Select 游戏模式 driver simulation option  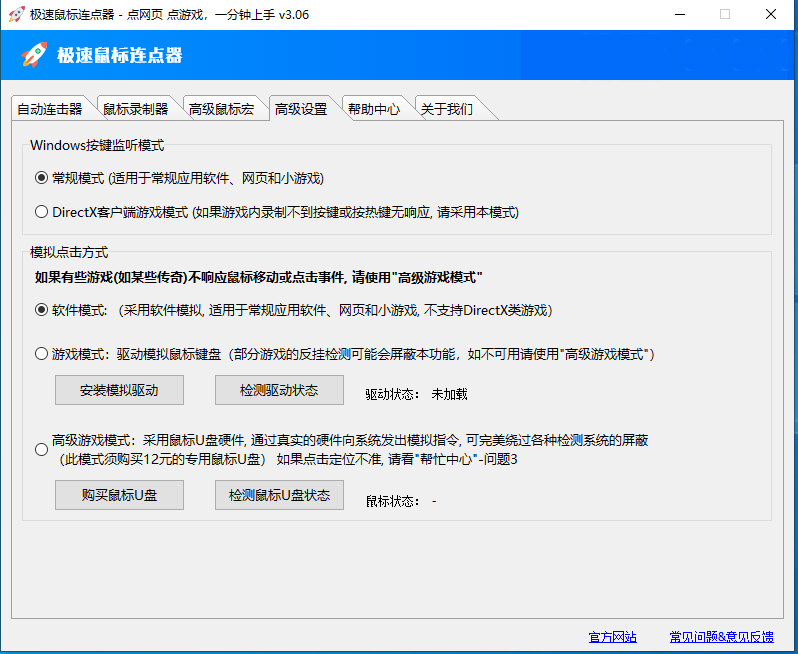tap(41, 354)
